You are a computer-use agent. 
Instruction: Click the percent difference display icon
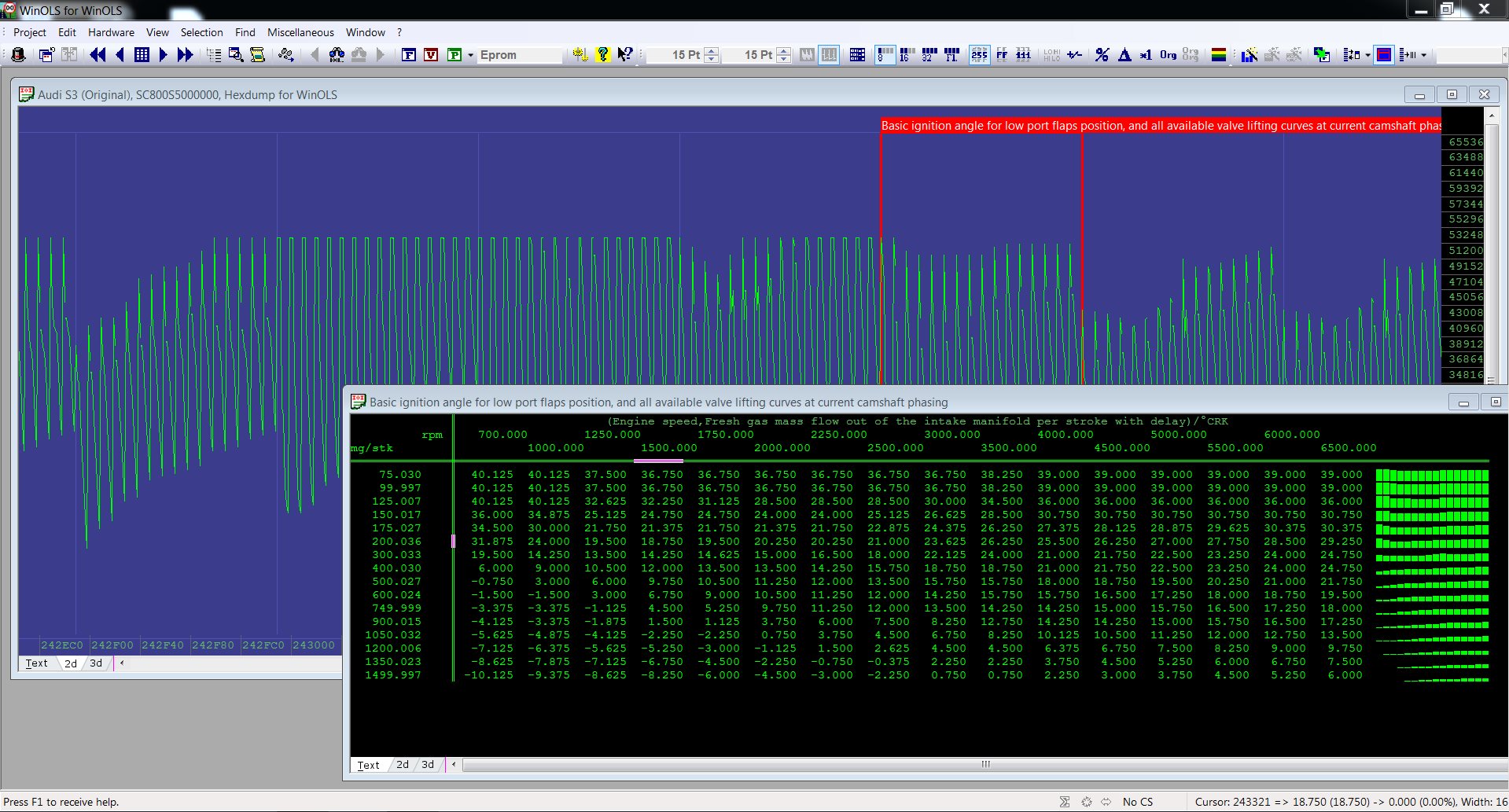point(1102,54)
